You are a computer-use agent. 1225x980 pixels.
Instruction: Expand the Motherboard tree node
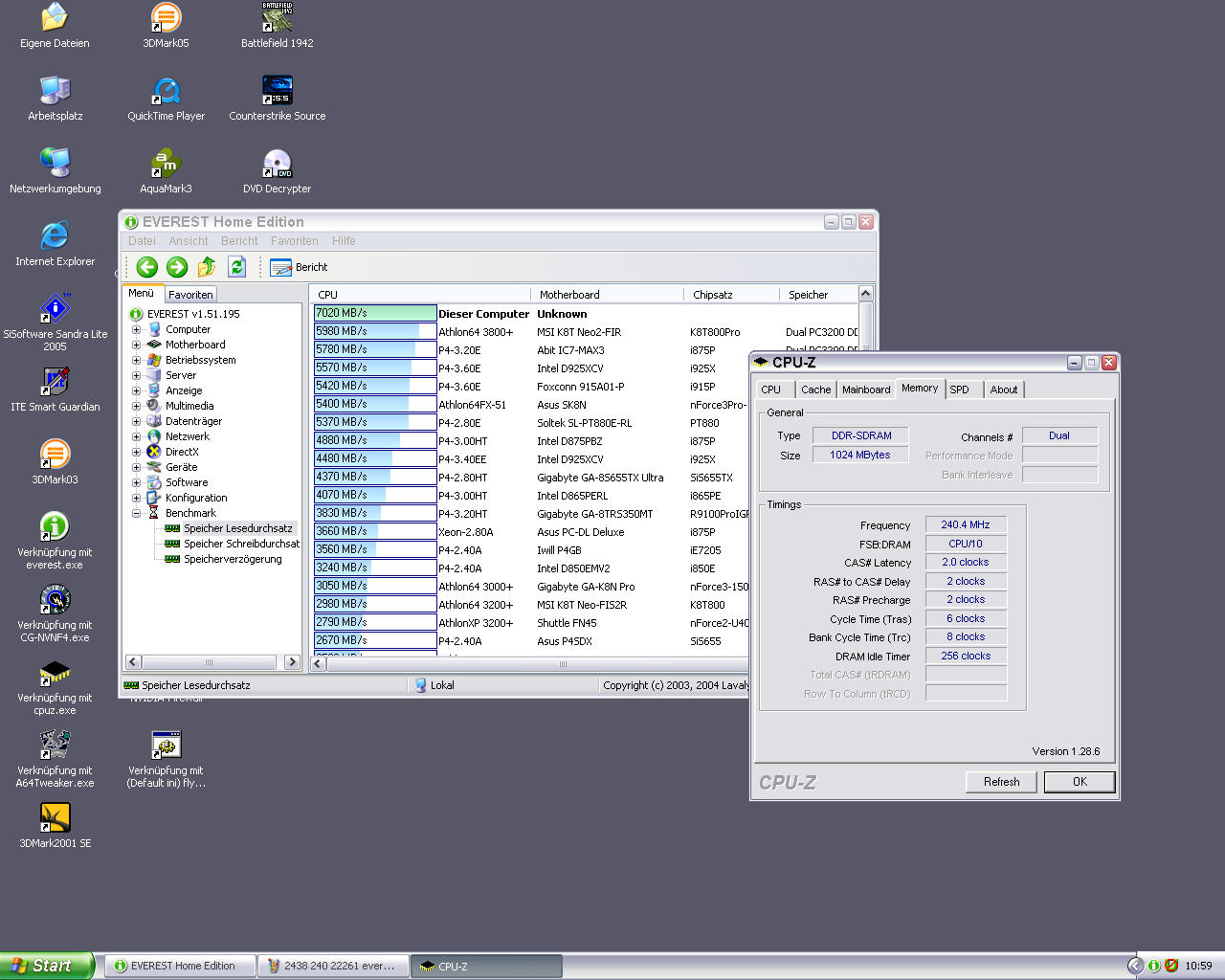tap(136, 345)
